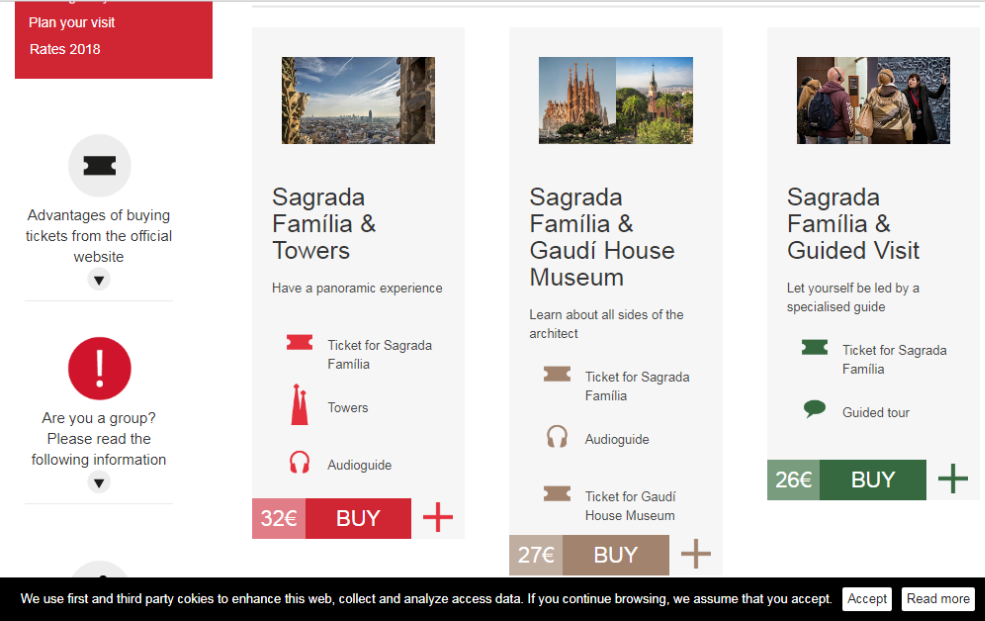Click the 27€ price label
The height and width of the screenshot is (621, 985).
tap(536, 555)
